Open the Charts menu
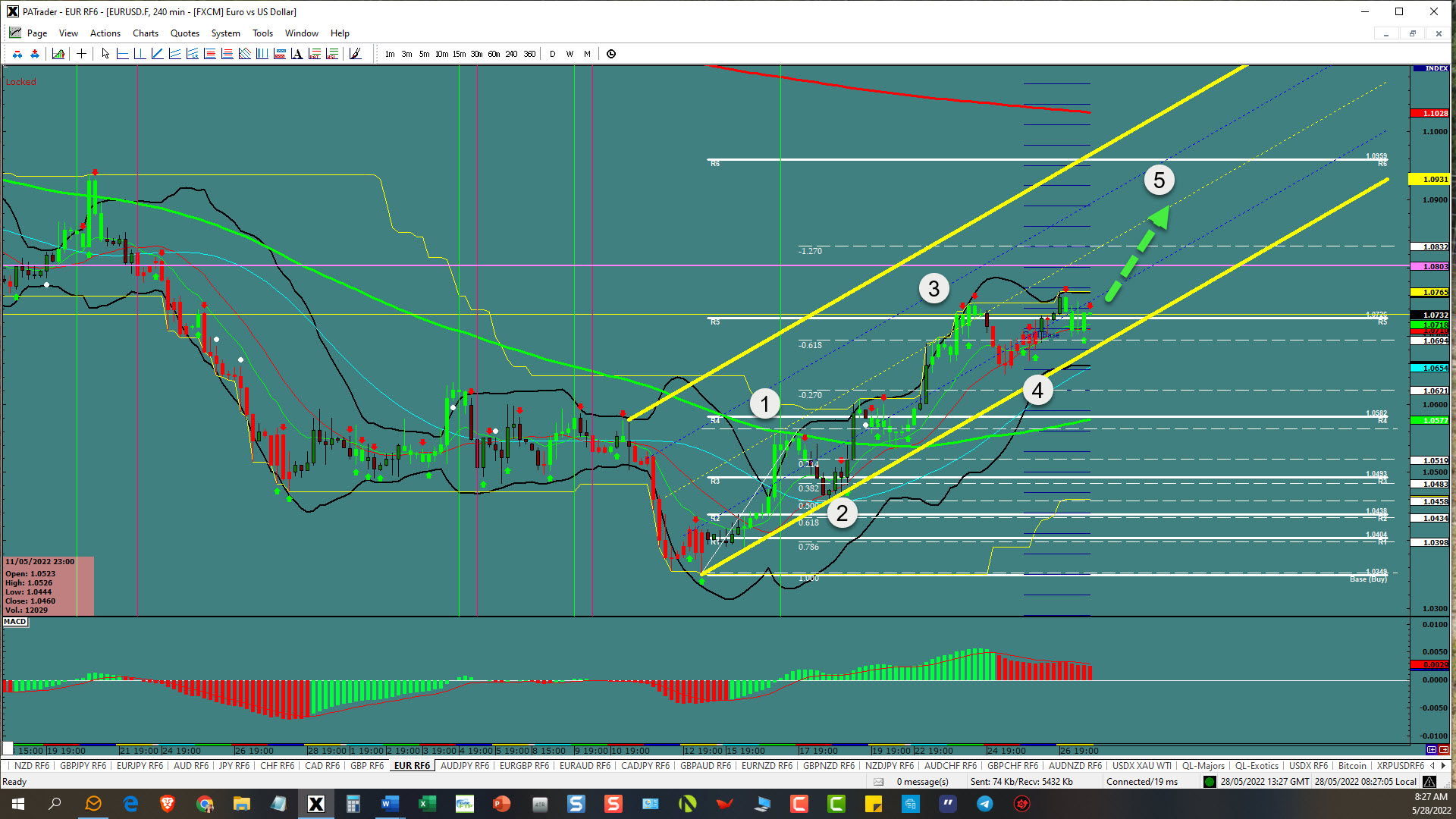The width and height of the screenshot is (1456, 819). (x=146, y=33)
